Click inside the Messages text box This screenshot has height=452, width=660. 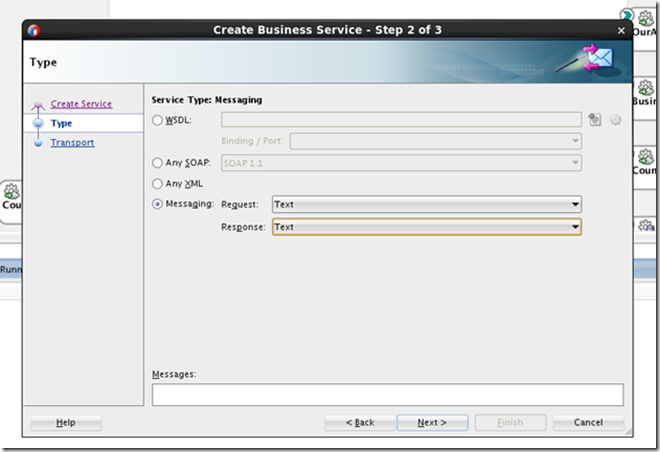click(387, 395)
